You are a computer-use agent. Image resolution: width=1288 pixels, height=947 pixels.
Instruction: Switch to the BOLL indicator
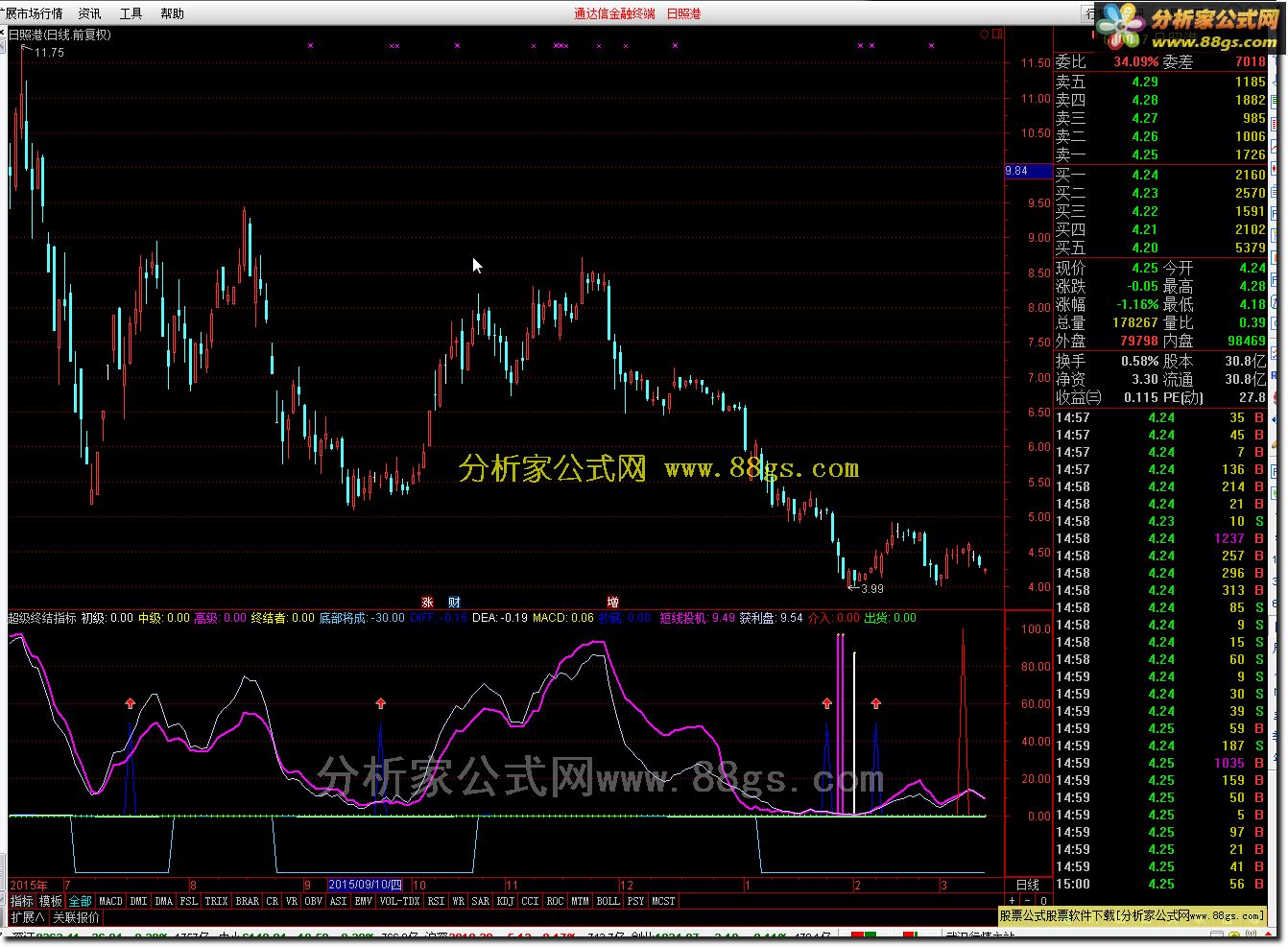pyautogui.click(x=608, y=901)
